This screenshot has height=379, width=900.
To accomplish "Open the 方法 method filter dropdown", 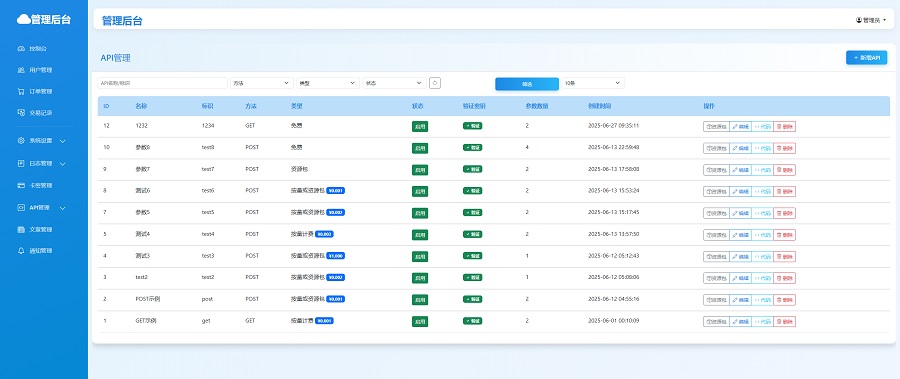I will [x=262, y=83].
